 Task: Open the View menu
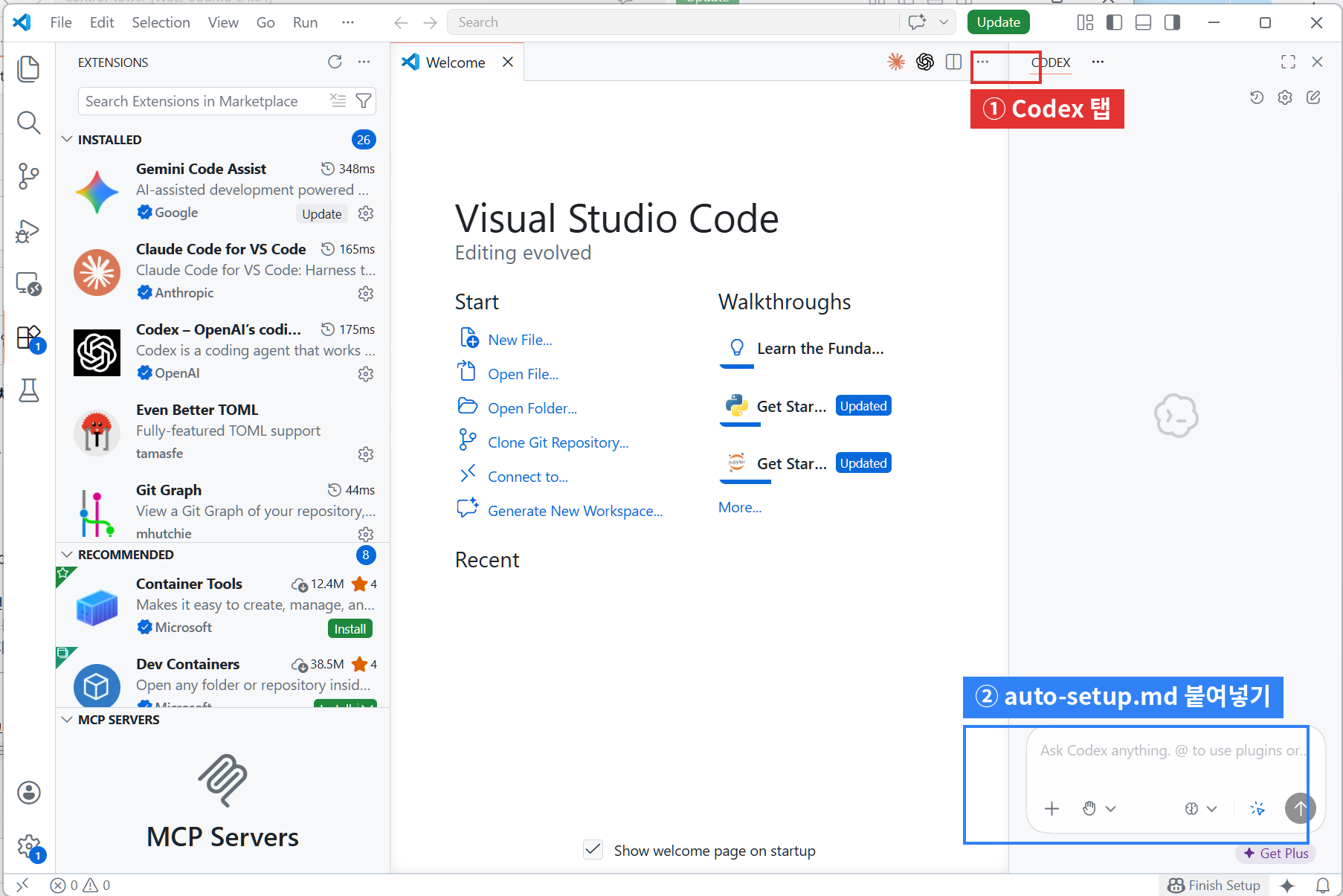[x=223, y=22]
